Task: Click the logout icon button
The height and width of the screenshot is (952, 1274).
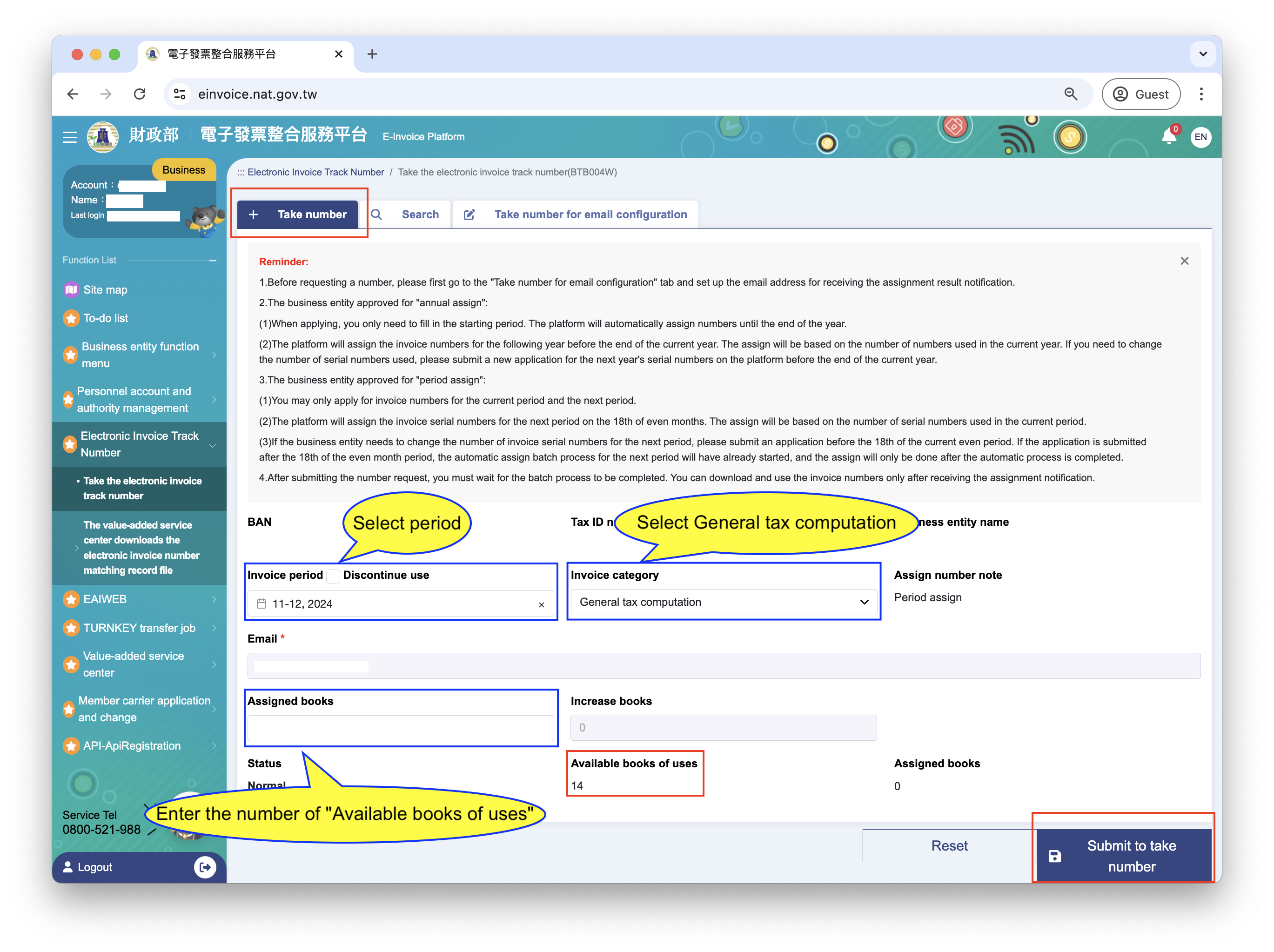Action: pos(207,866)
